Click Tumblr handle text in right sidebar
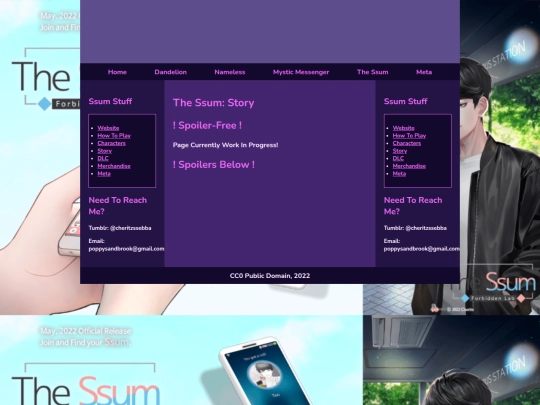The width and height of the screenshot is (540, 405). click(x=415, y=228)
